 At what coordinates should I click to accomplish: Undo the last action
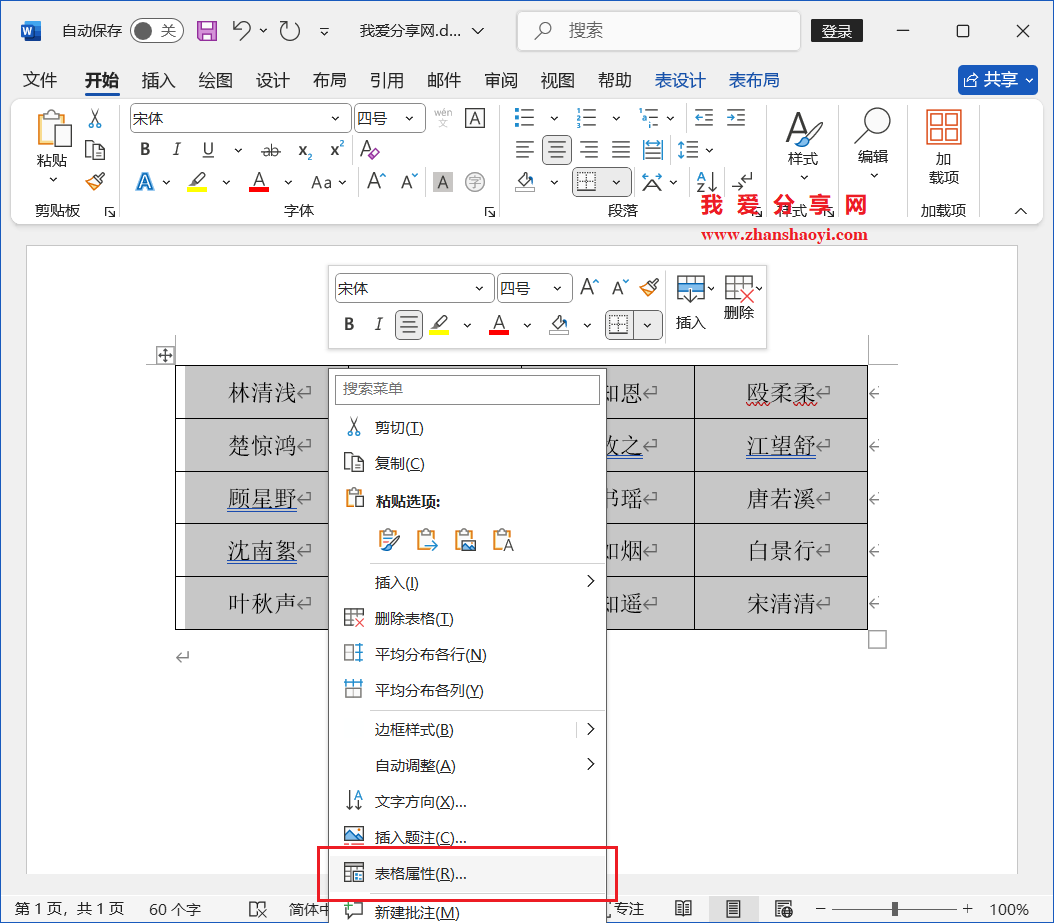click(241, 30)
